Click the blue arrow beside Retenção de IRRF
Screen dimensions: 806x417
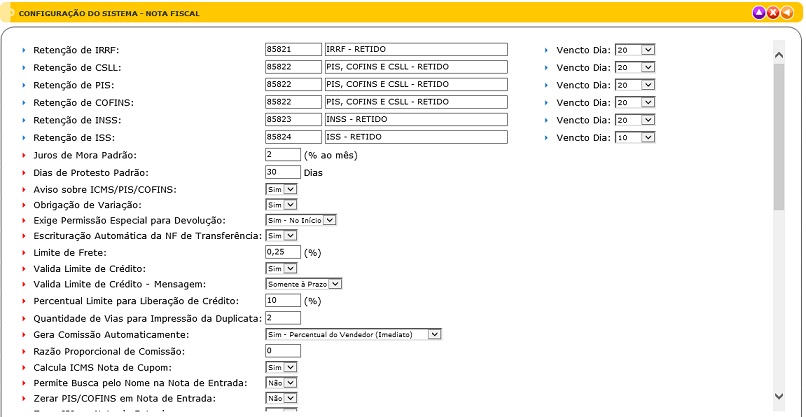(x=24, y=49)
